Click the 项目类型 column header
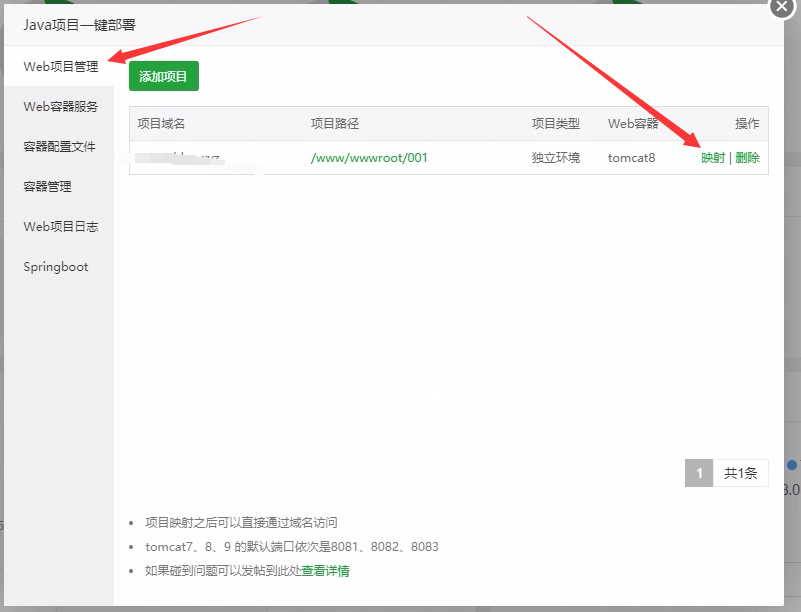Image resolution: width=801 pixels, height=612 pixels. pos(555,124)
